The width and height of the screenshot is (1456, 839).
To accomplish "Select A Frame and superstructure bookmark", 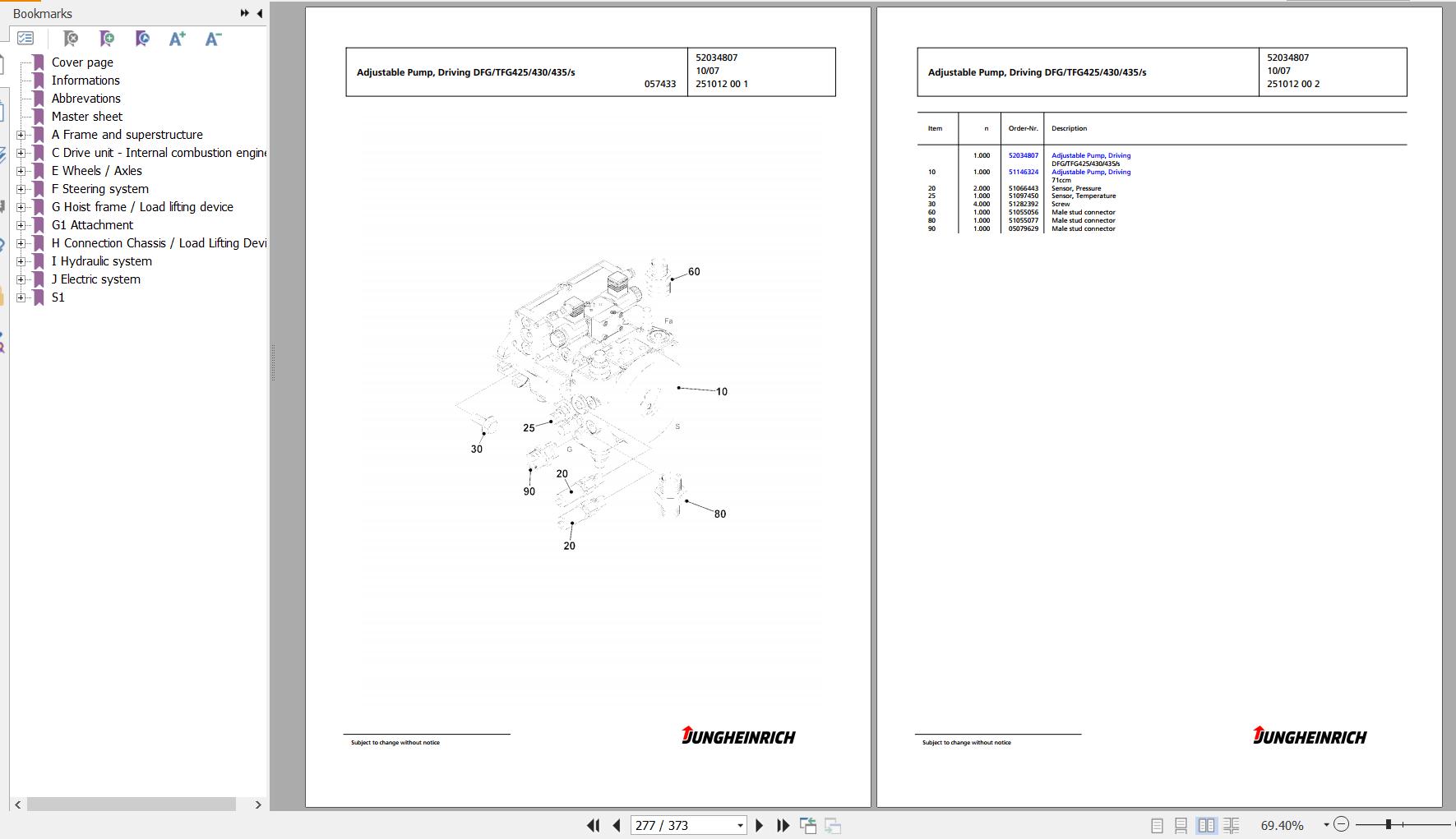I will coord(127,135).
